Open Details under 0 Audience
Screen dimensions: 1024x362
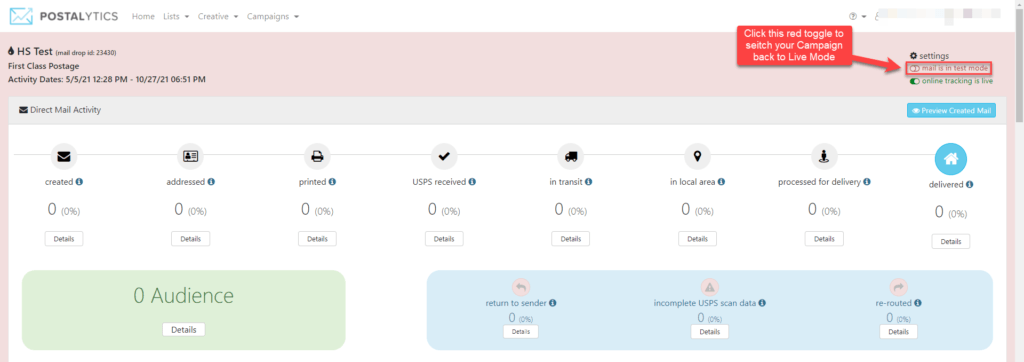[x=184, y=329]
